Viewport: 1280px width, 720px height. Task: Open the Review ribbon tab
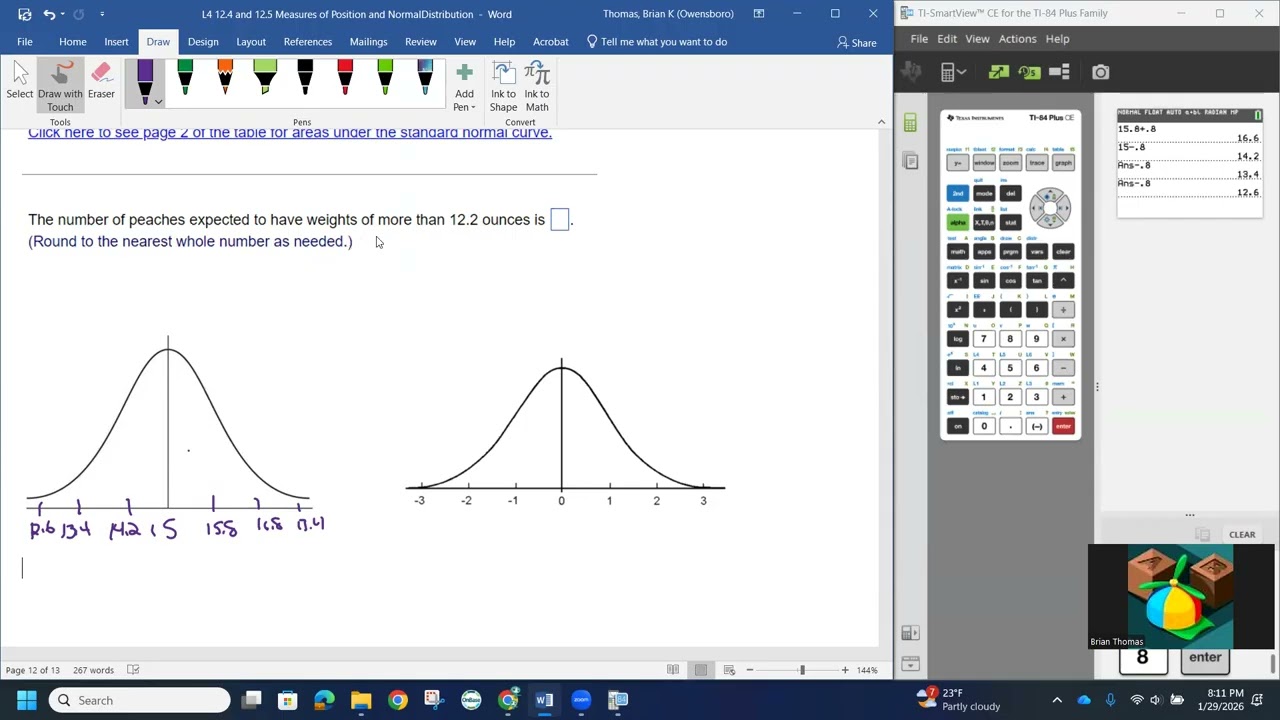[421, 42]
